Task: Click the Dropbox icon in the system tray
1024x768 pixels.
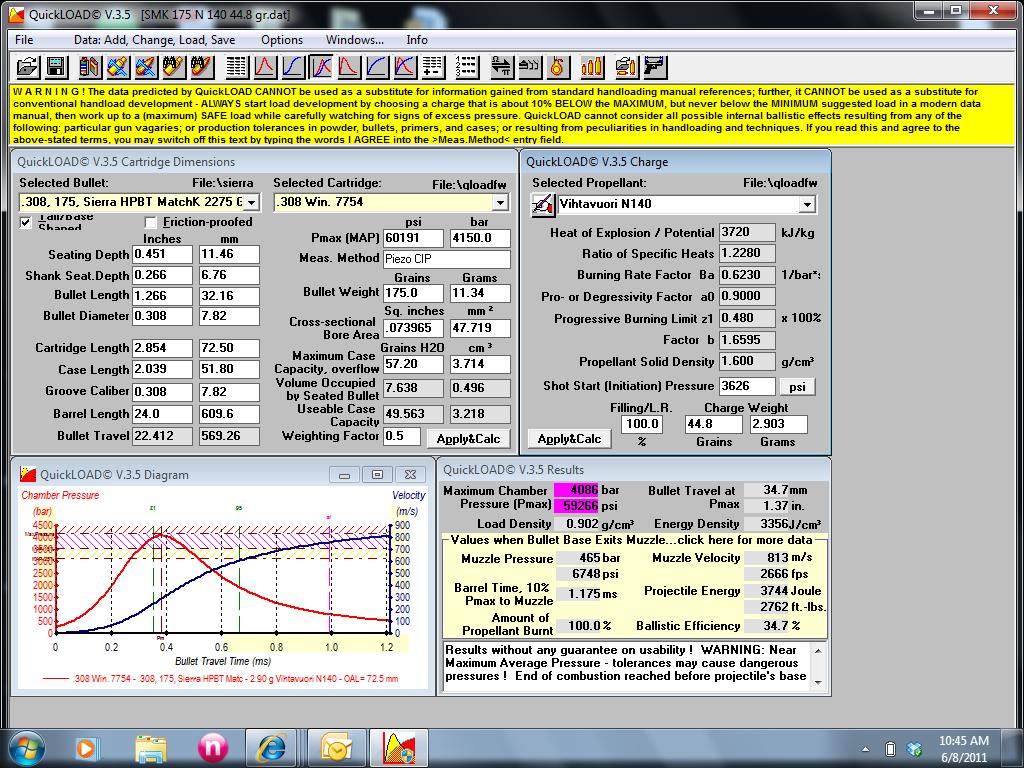Action: tap(914, 748)
